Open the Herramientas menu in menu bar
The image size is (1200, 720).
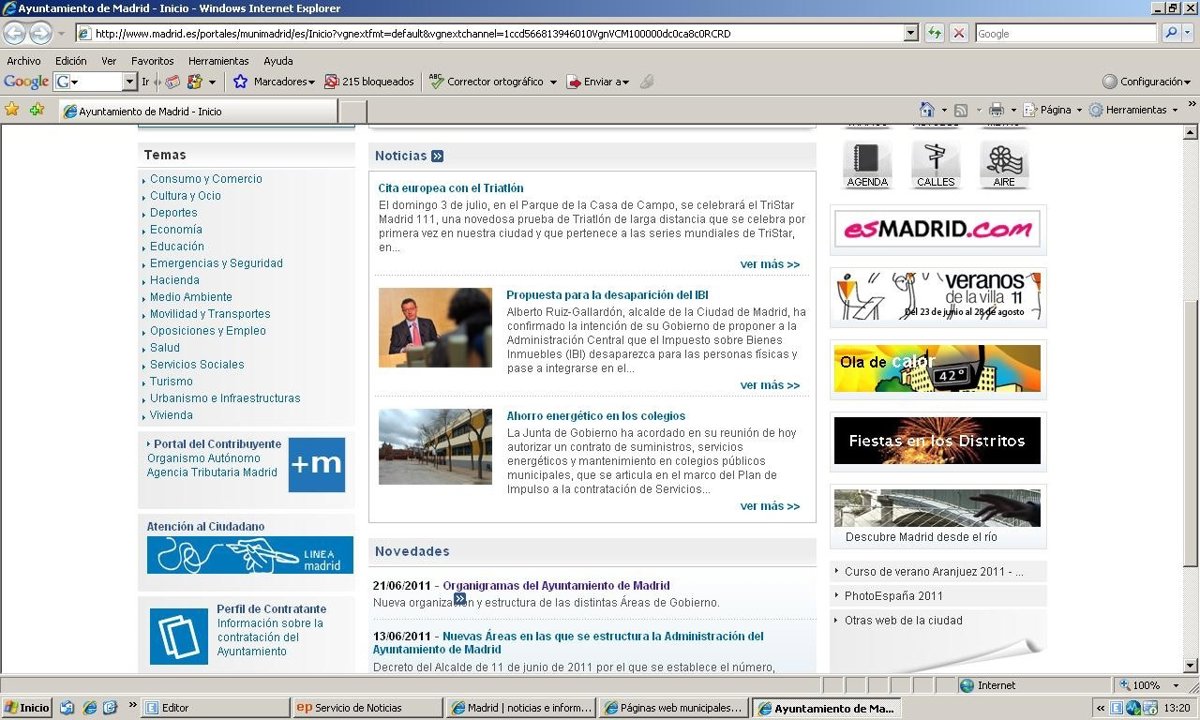tap(218, 61)
